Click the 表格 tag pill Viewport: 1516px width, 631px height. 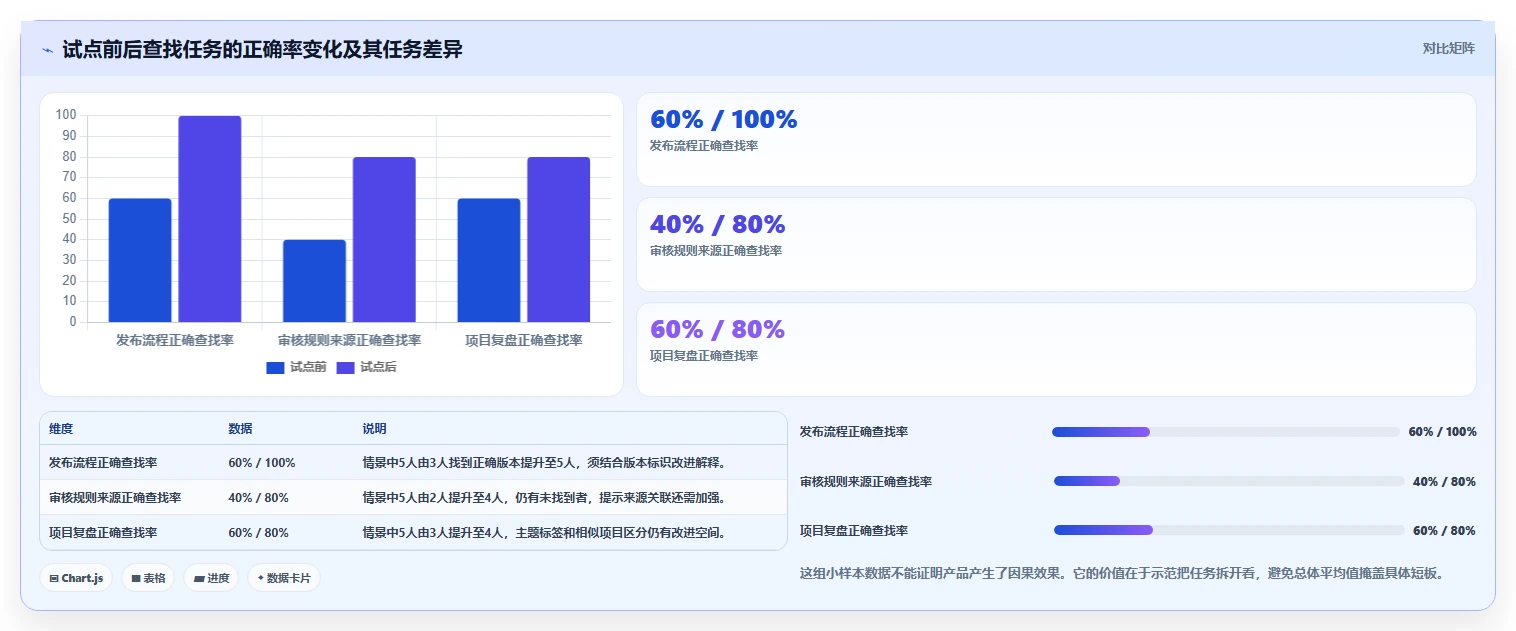pyautogui.click(x=148, y=578)
